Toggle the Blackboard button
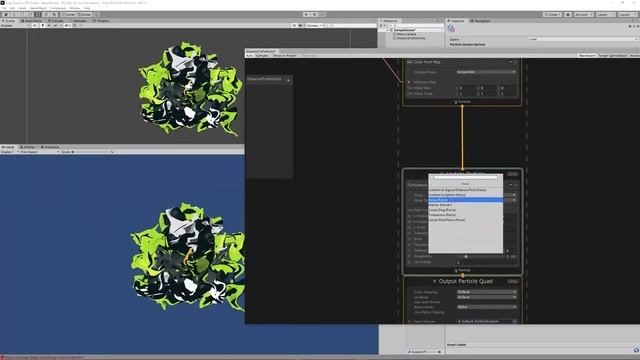 [587, 56]
